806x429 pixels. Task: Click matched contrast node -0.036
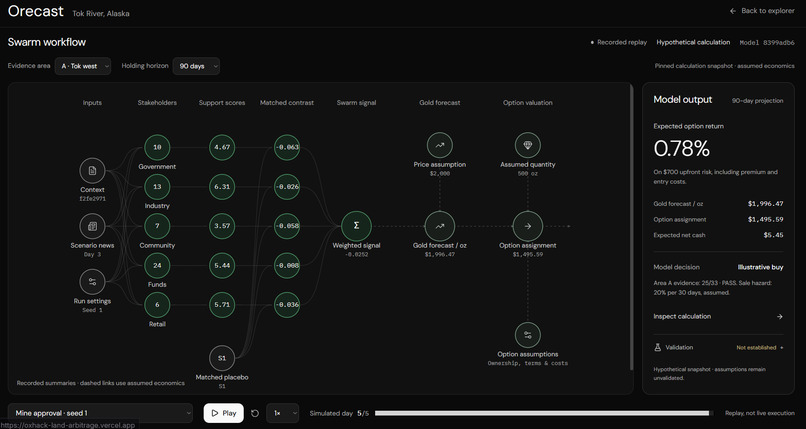pyautogui.click(x=287, y=305)
